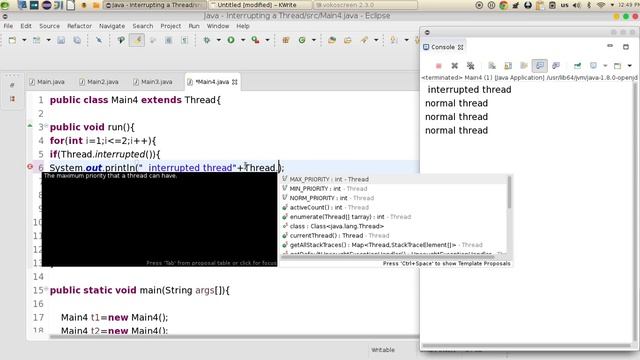Click Display Selected Console icon
Screen dimensions: 640x360
(x=593, y=66)
